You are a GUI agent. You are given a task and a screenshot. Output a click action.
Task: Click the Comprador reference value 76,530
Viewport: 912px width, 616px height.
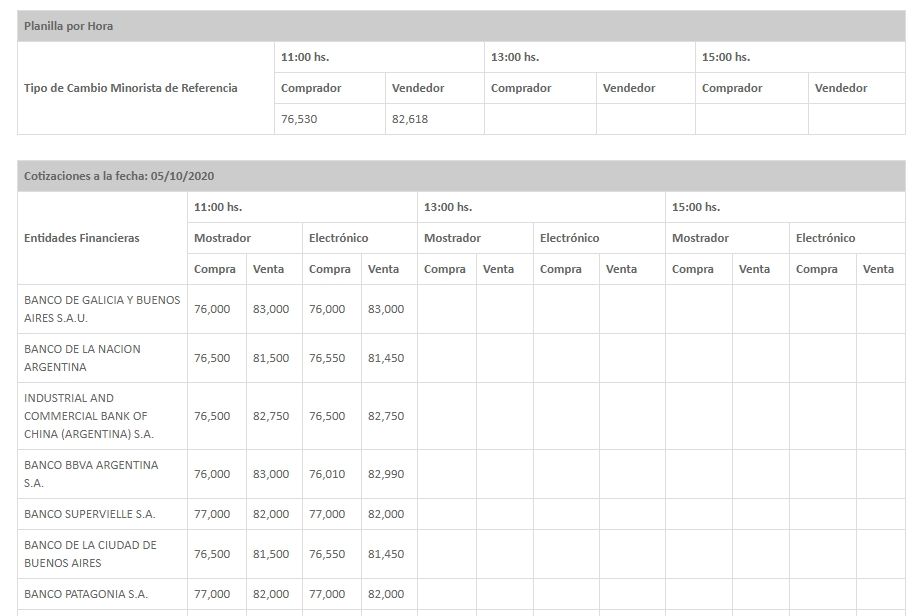pos(297,119)
